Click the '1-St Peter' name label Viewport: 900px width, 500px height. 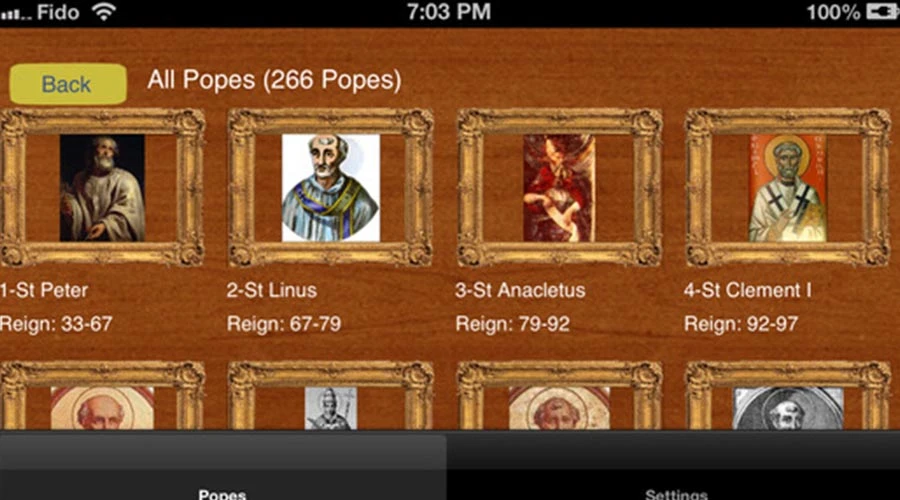[x=44, y=290]
